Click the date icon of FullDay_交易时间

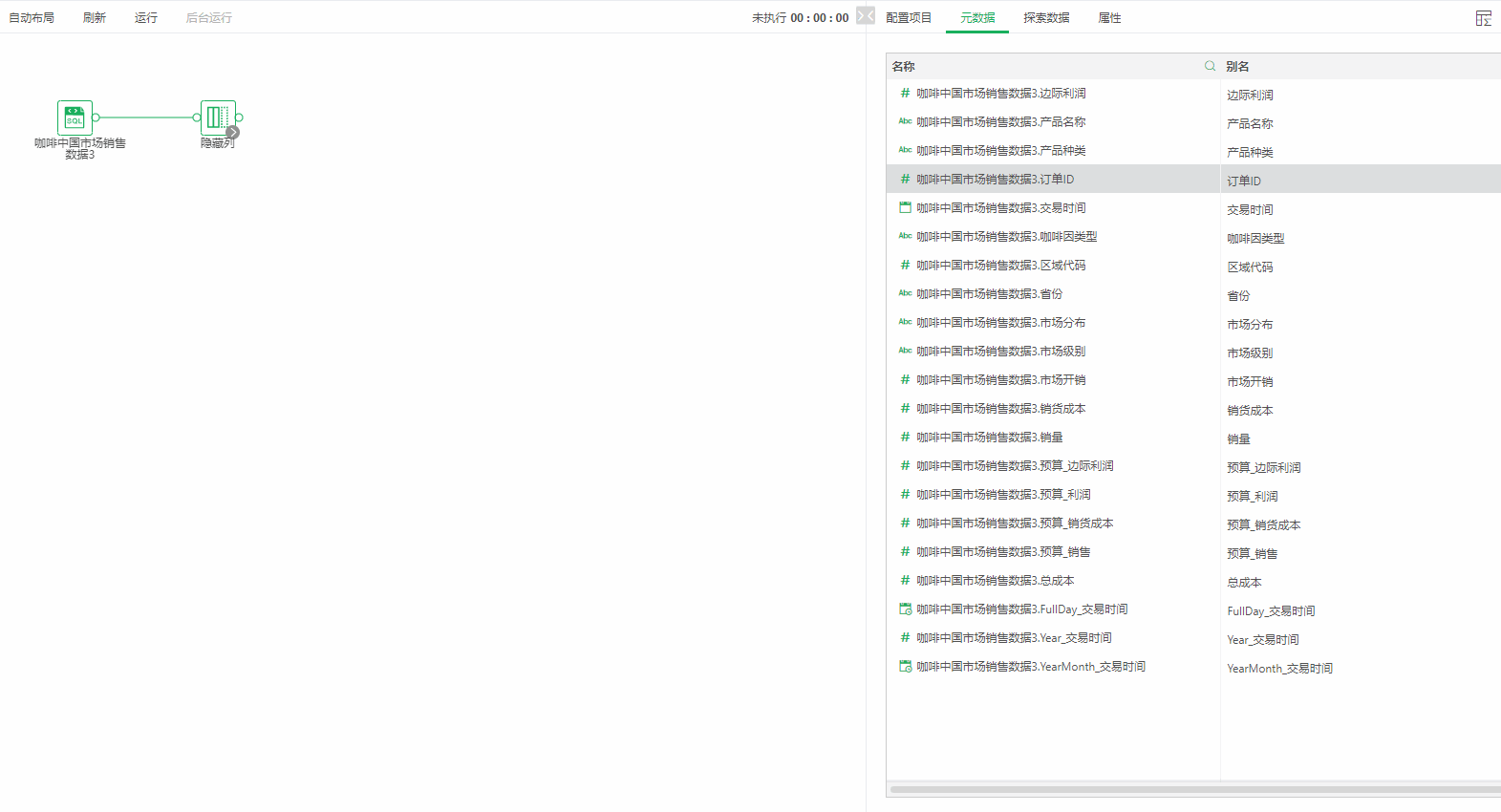(905, 609)
